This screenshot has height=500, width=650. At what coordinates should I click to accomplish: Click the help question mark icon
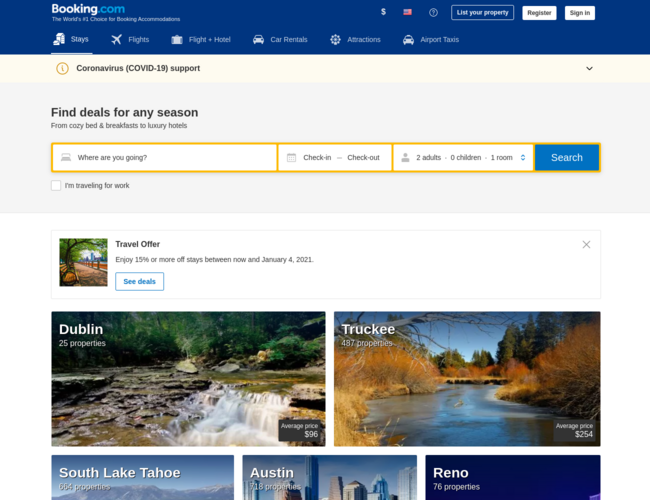point(433,12)
